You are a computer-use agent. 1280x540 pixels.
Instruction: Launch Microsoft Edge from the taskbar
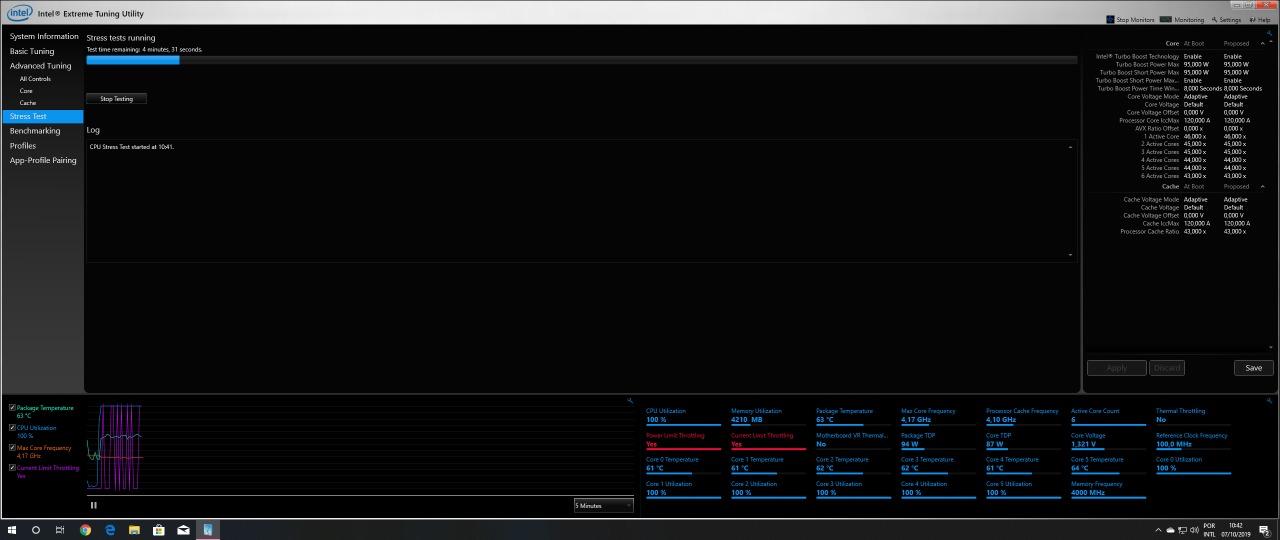[109, 530]
